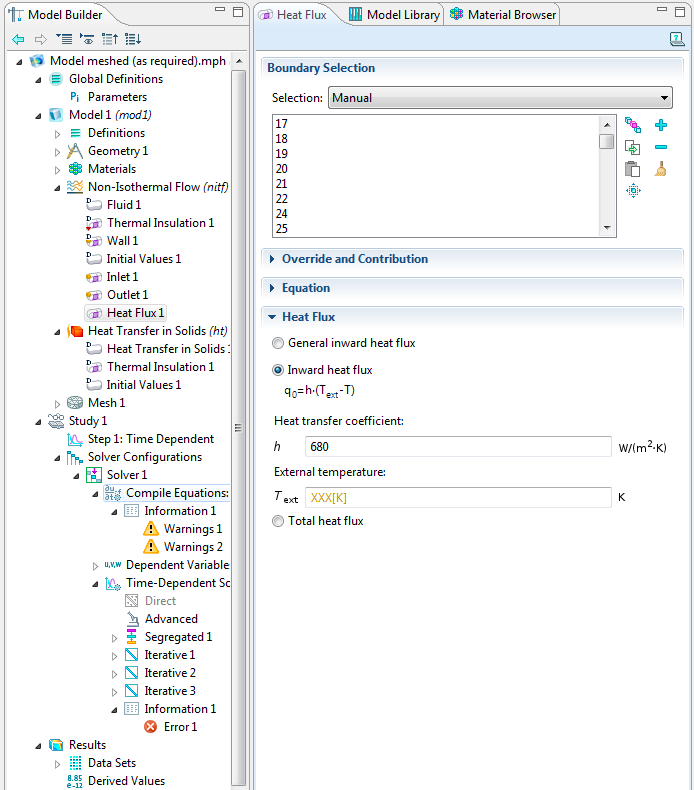Click the Add to Selection plus icon
The height and width of the screenshot is (790, 694).
point(660,125)
